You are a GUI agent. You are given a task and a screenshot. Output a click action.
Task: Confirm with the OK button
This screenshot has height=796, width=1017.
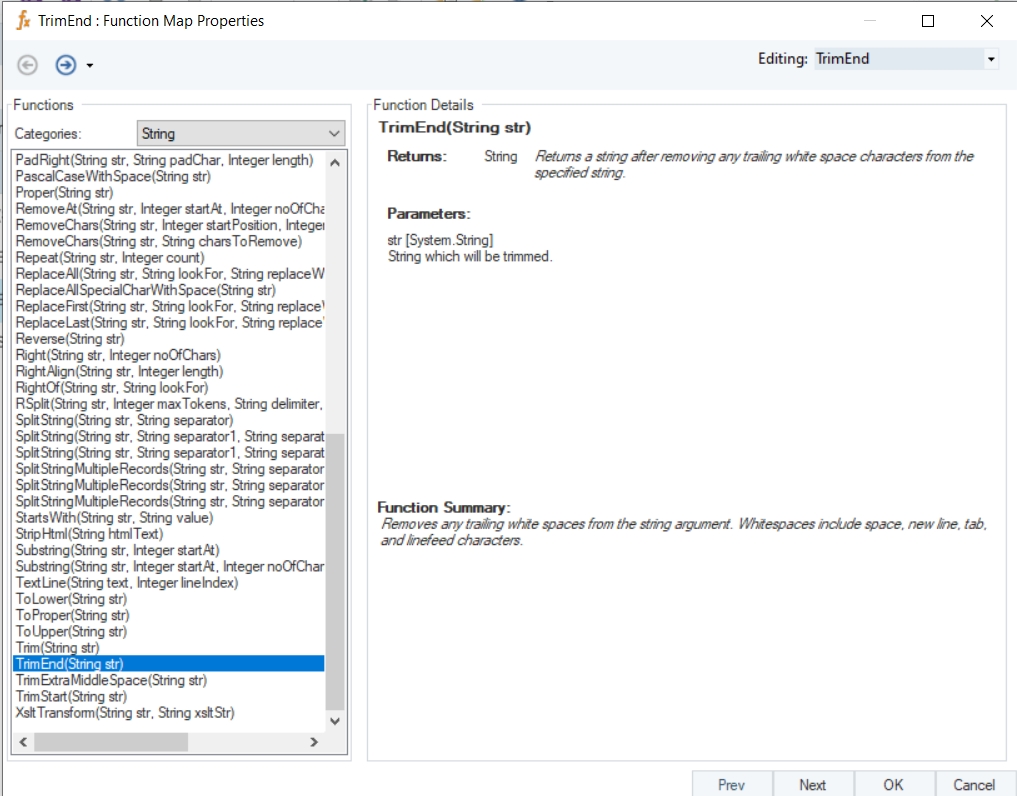pyautogui.click(x=893, y=785)
